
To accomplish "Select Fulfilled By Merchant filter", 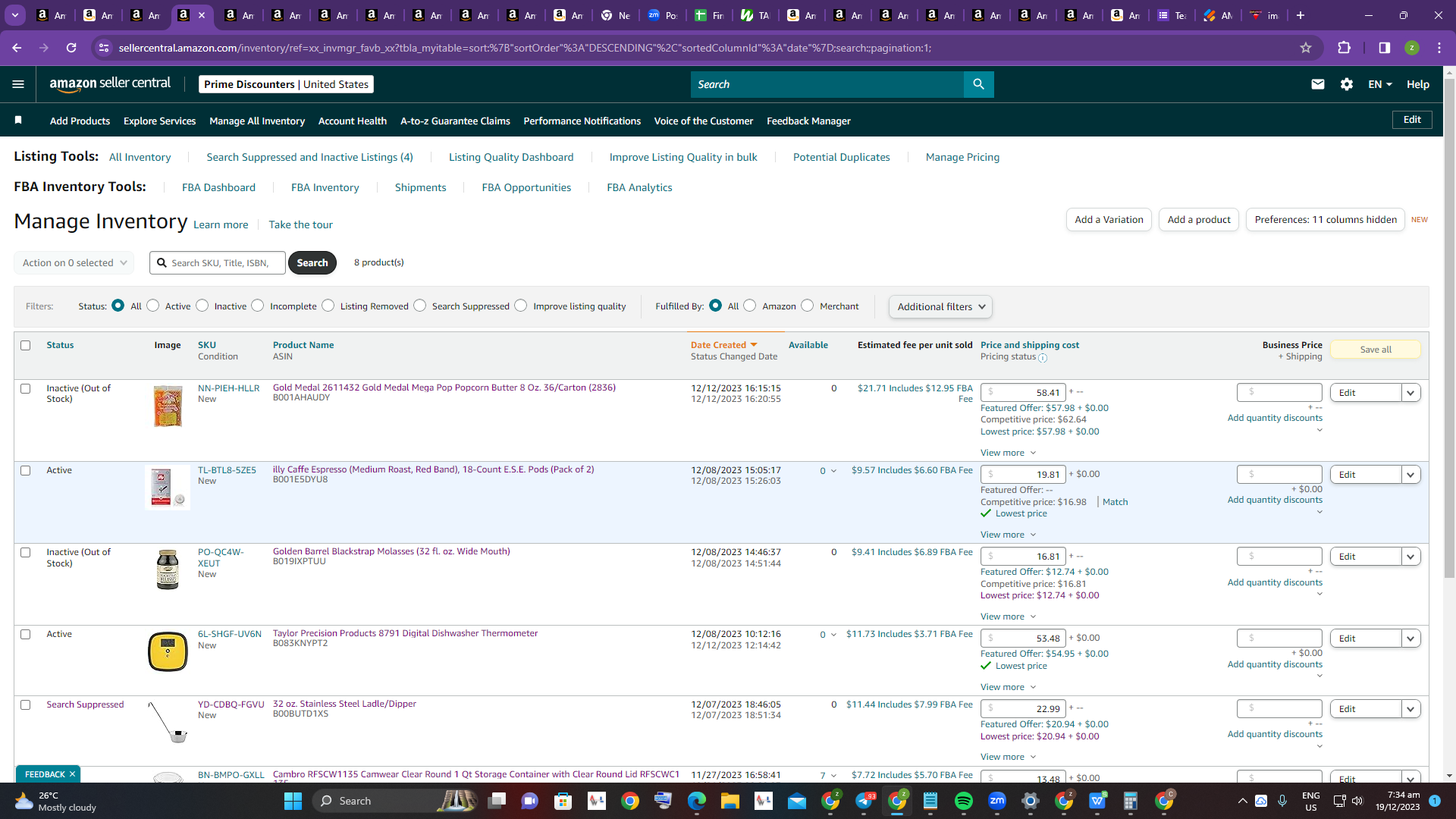I will click(807, 306).
